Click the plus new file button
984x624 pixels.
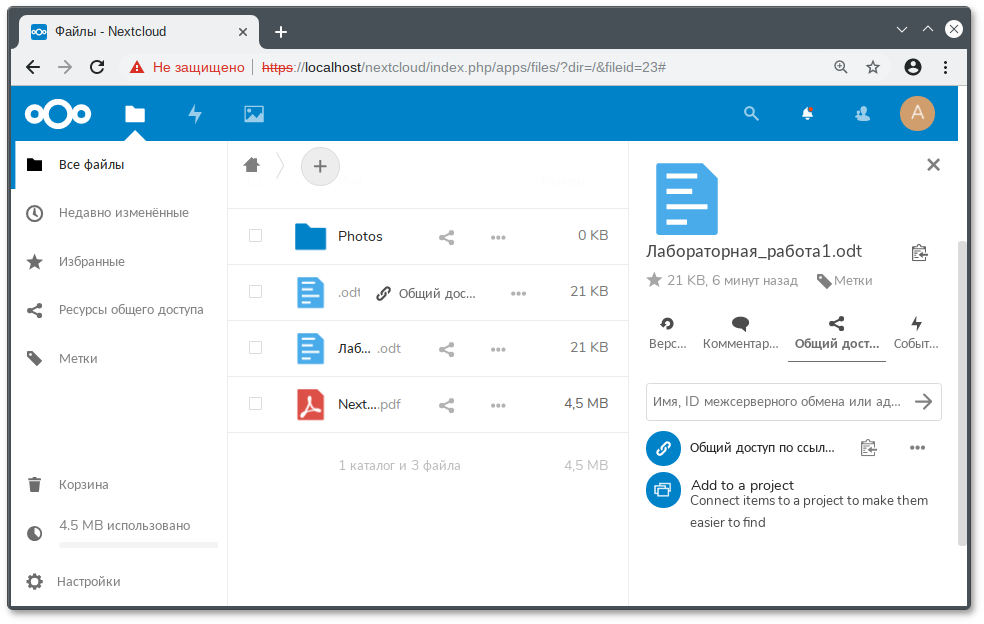point(320,166)
